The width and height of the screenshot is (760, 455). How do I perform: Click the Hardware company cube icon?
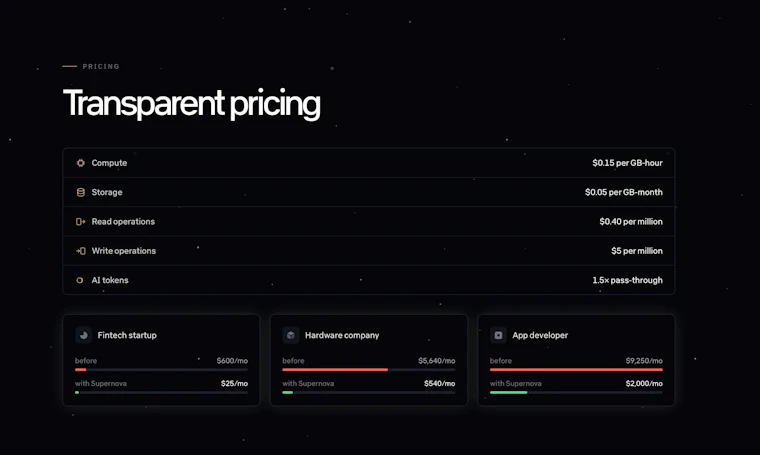pos(291,335)
